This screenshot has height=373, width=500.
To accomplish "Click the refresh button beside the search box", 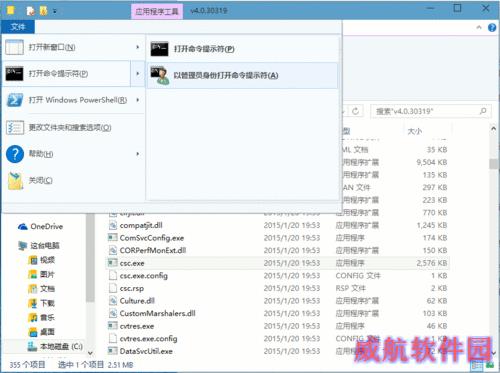I will (x=355, y=111).
